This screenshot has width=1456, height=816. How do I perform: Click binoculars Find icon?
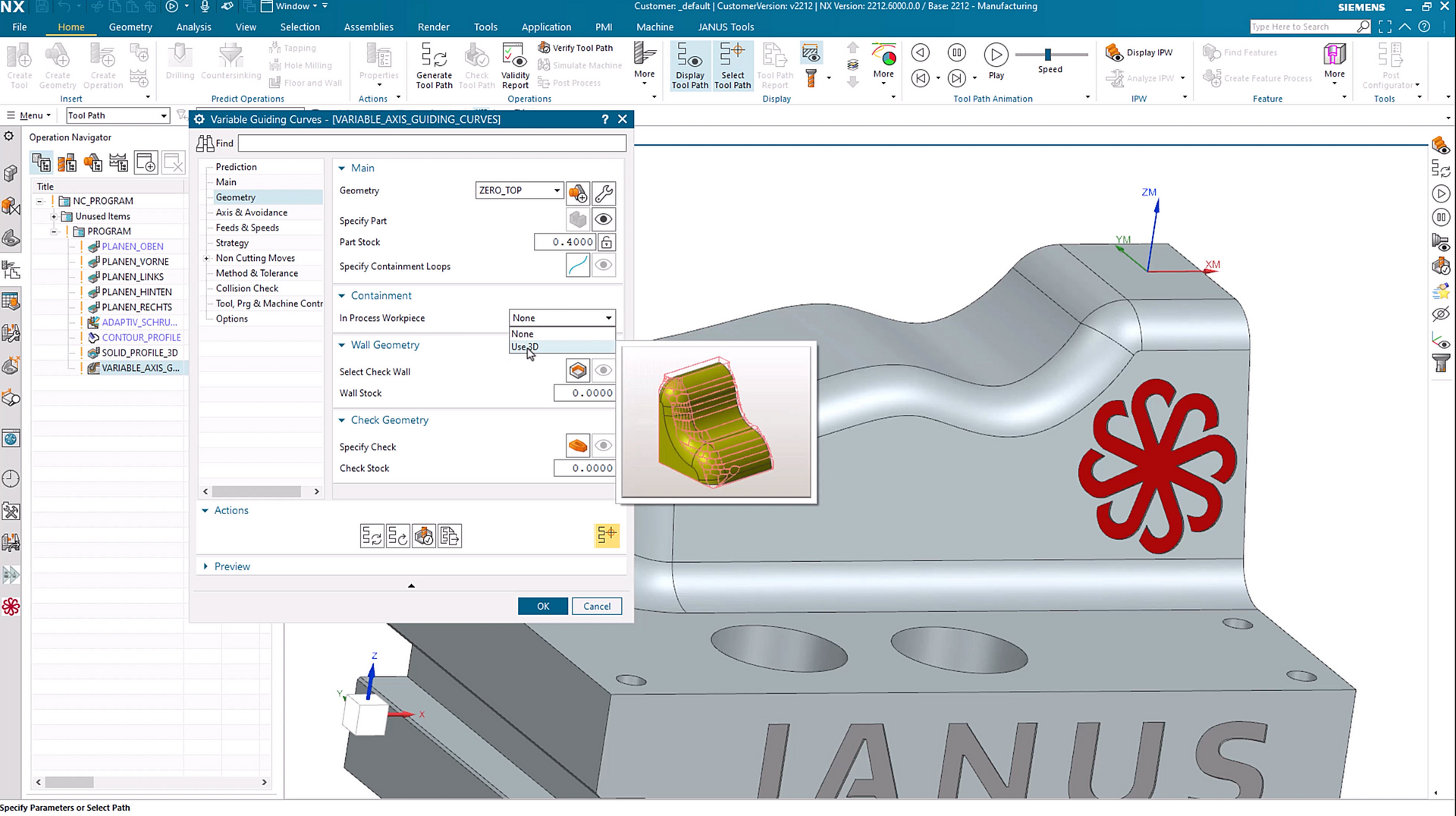click(205, 143)
